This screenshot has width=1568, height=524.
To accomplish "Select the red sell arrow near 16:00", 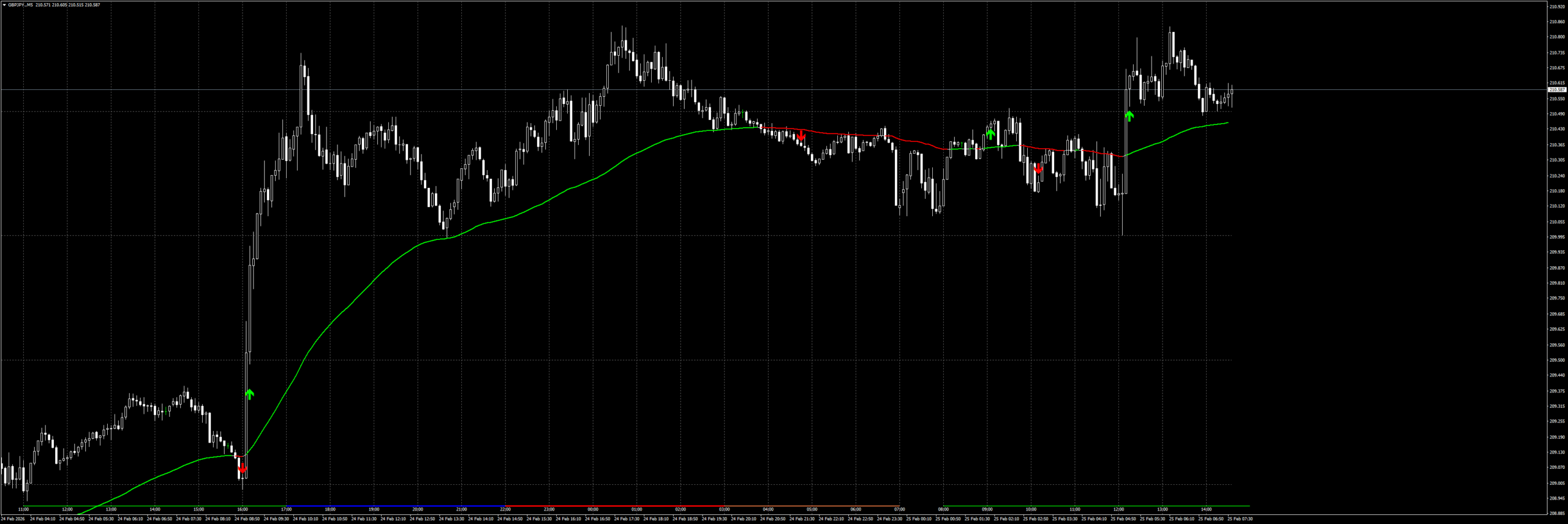I will [x=243, y=468].
